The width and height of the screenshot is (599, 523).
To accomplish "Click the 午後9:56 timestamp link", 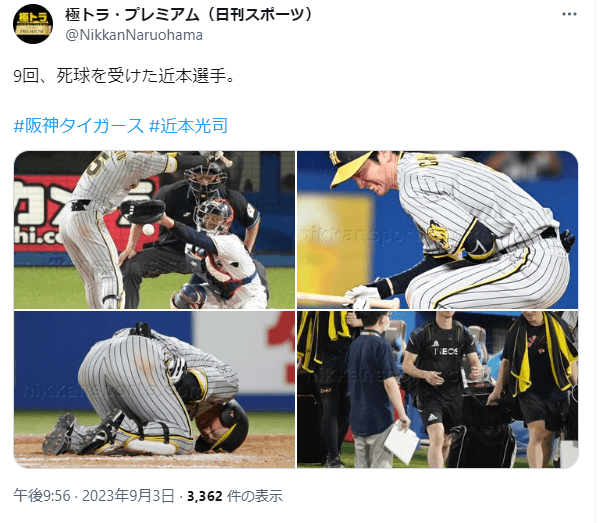I will (x=42, y=496).
